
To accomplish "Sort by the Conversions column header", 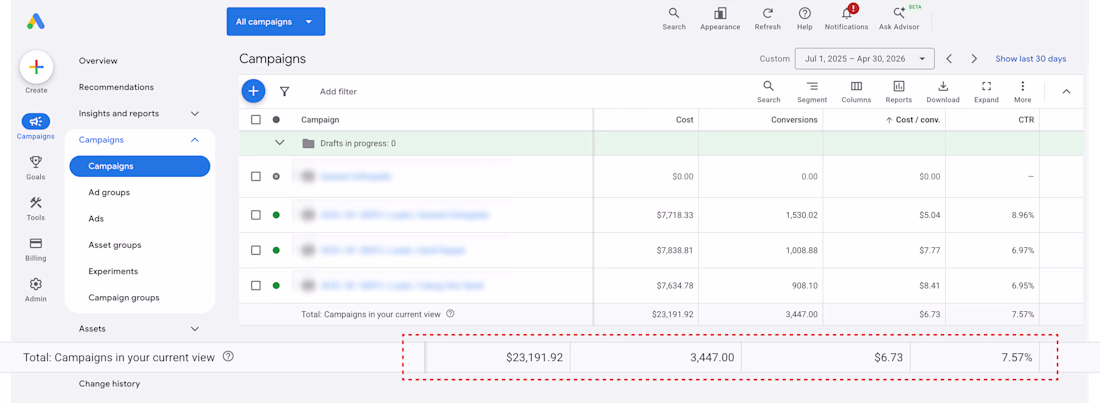I will click(794, 120).
